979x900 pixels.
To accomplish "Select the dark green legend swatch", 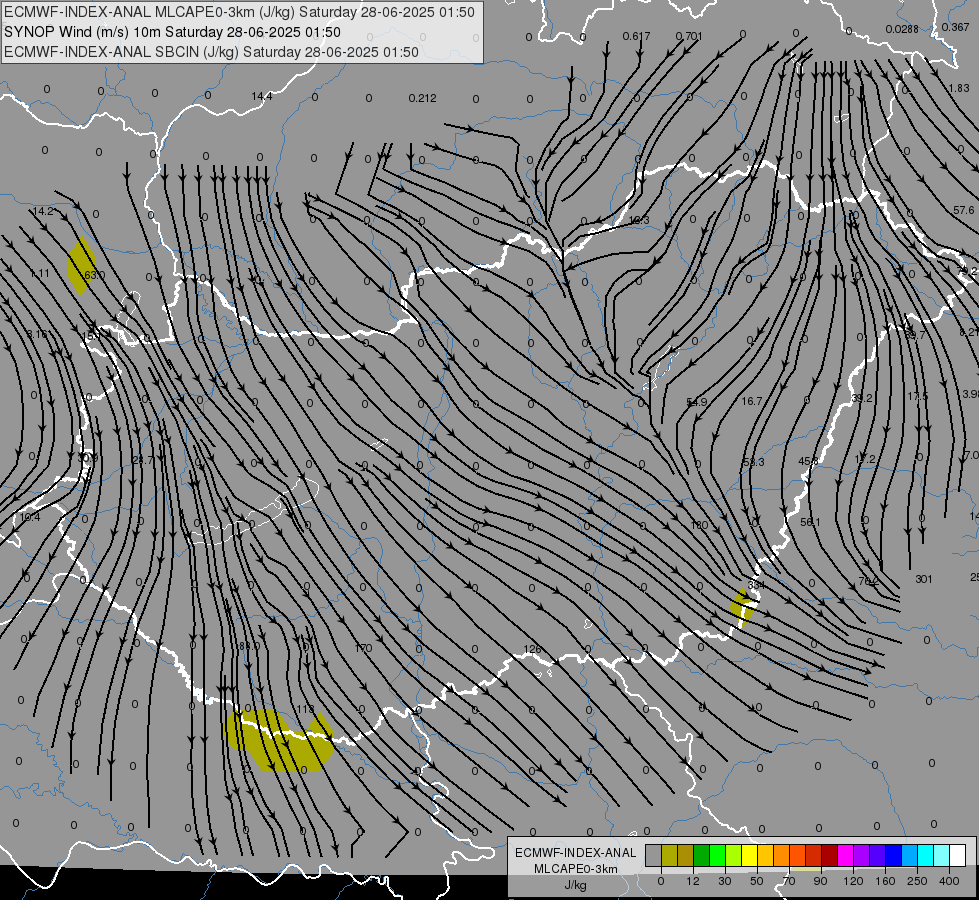I will [702, 856].
